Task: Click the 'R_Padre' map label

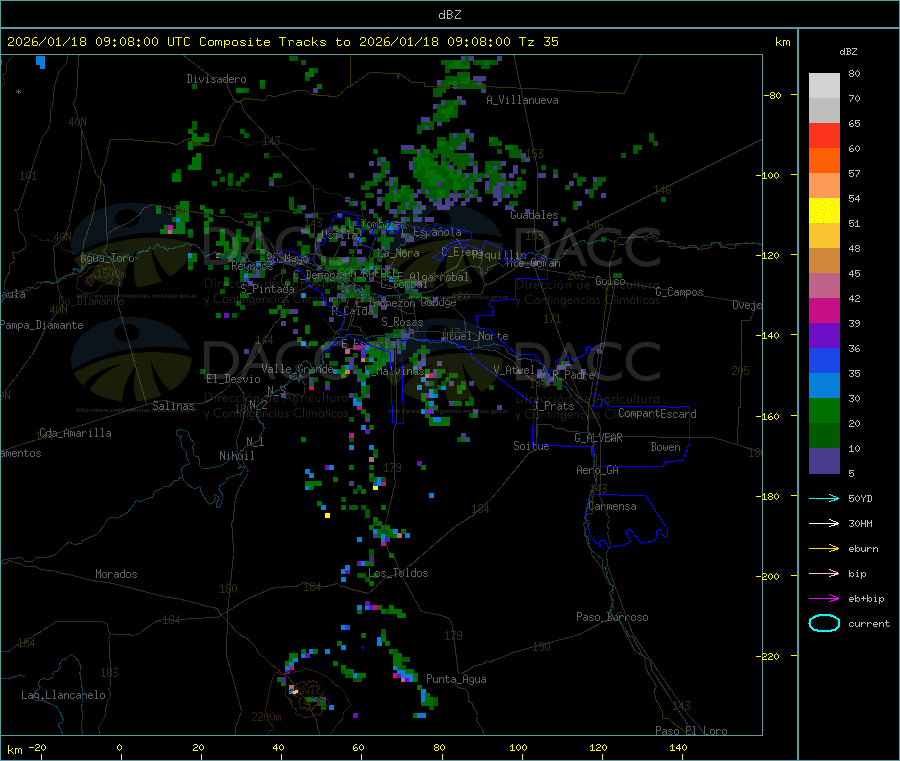Action: coord(573,375)
